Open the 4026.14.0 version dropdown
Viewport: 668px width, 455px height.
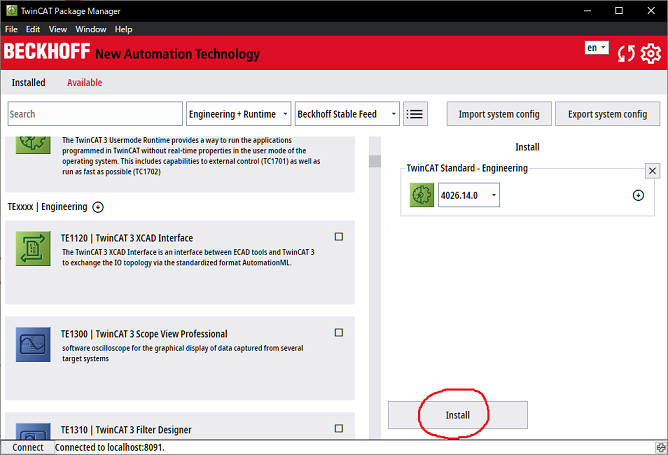(468, 196)
